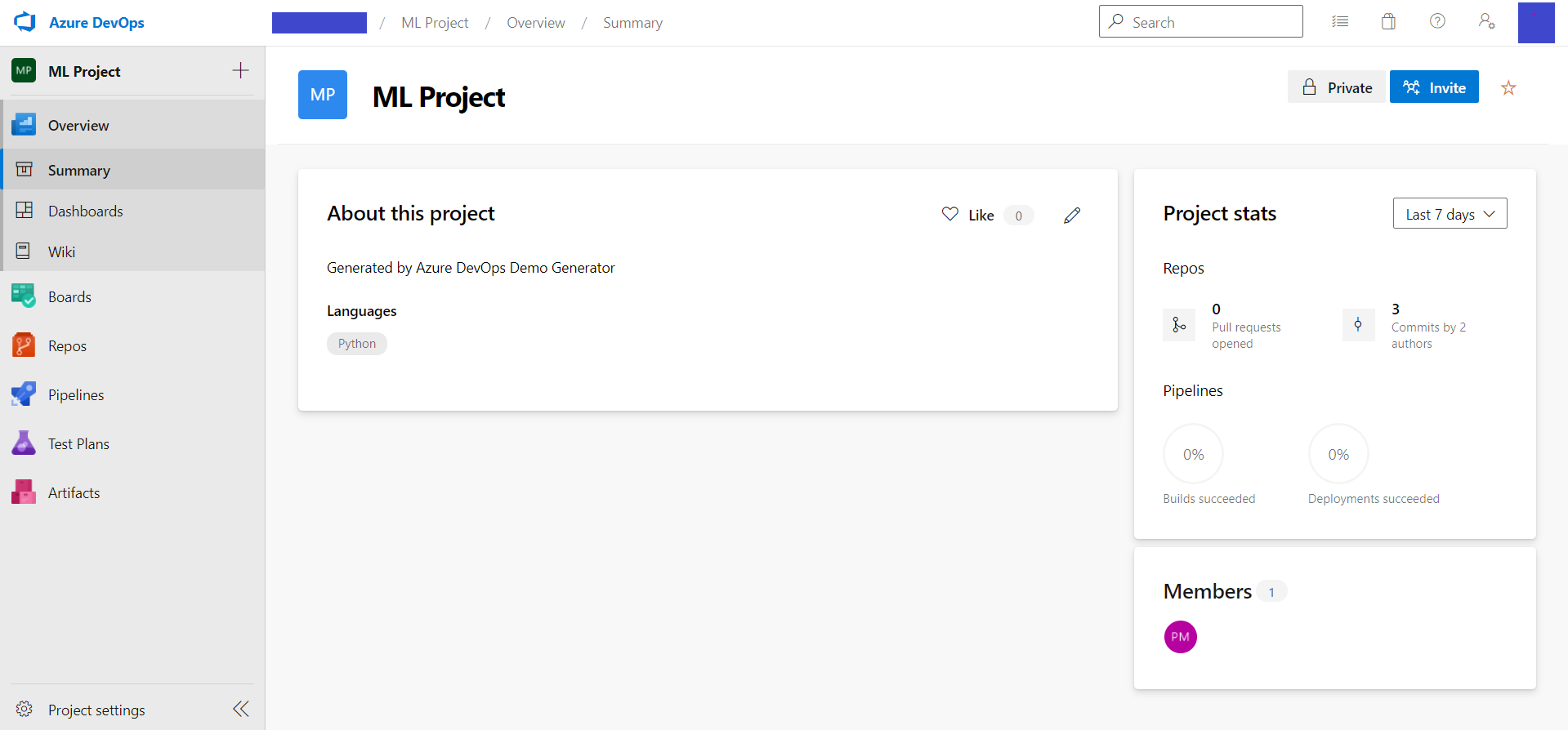Open the Marketplace shopping bag icon
Viewport: 1568px width, 730px height.
[1388, 22]
